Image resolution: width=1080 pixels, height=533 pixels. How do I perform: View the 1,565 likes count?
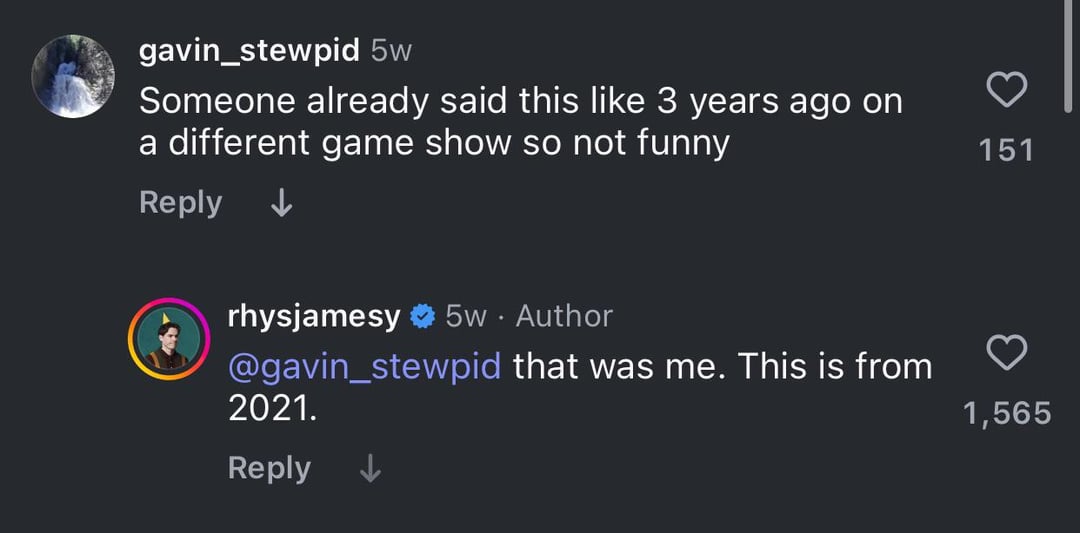(x=1006, y=412)
